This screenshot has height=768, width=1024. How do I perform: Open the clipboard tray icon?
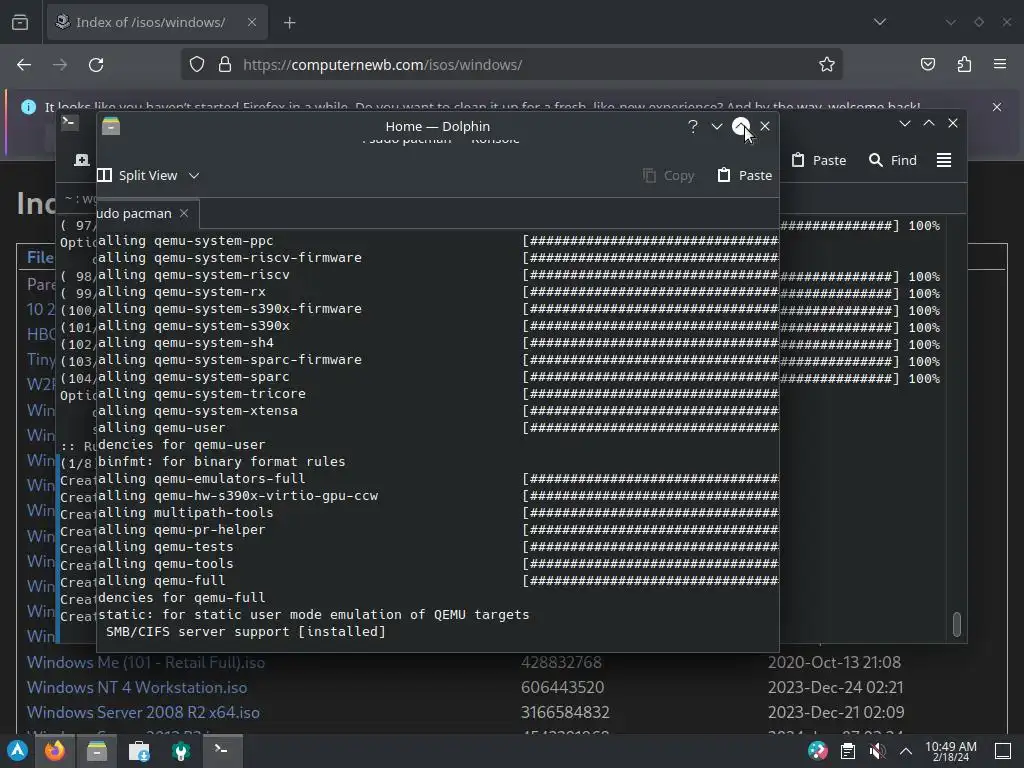coord(848,752)
